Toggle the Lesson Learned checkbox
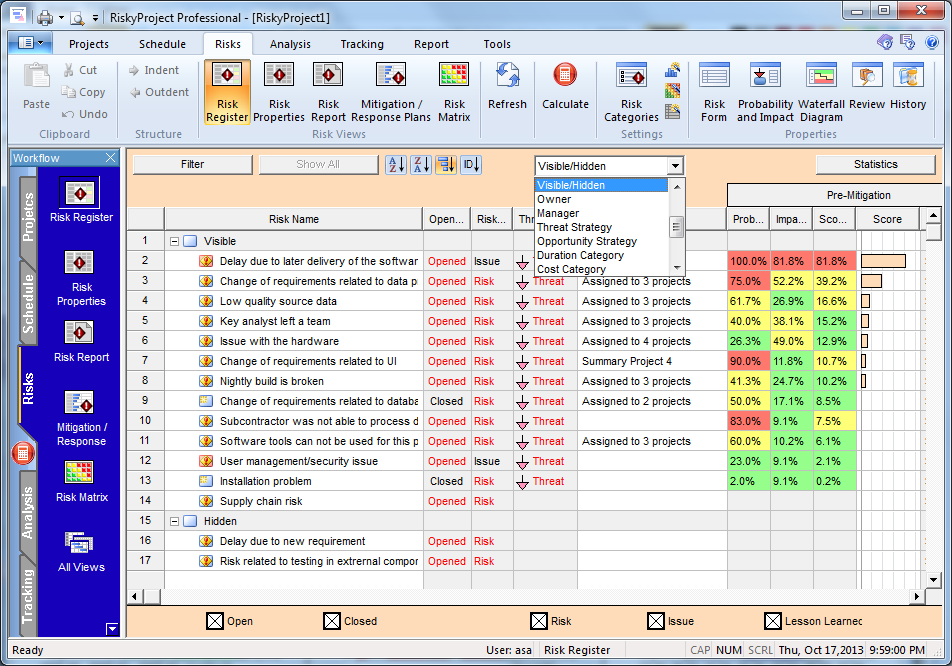 [x=772, y=621]
